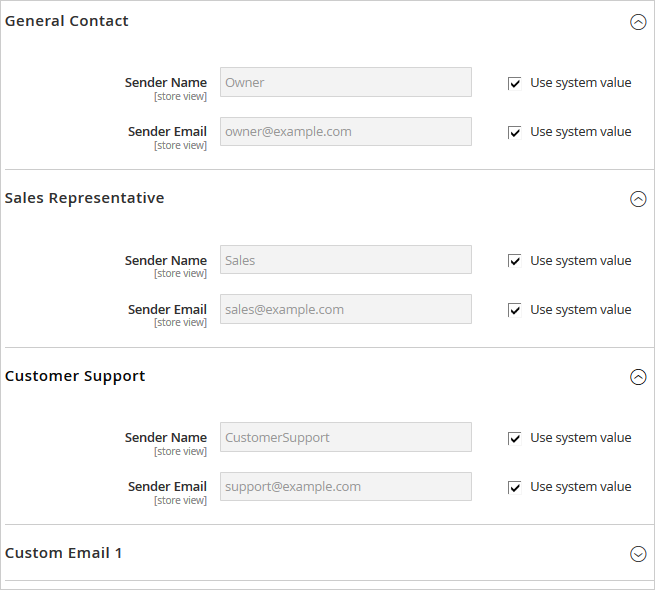Collapse the Customer Support section arrow icon
This screenshot has height=590, width=655.
(638, 377)
